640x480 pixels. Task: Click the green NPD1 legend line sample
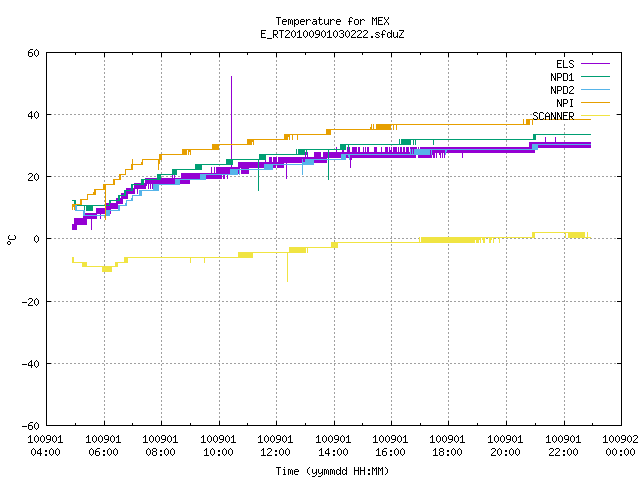pos(595,76)
